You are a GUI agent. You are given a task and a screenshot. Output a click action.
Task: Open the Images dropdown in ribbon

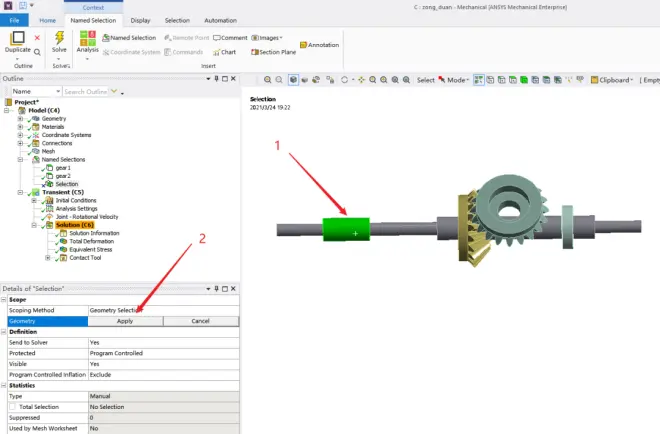(267, 38)
